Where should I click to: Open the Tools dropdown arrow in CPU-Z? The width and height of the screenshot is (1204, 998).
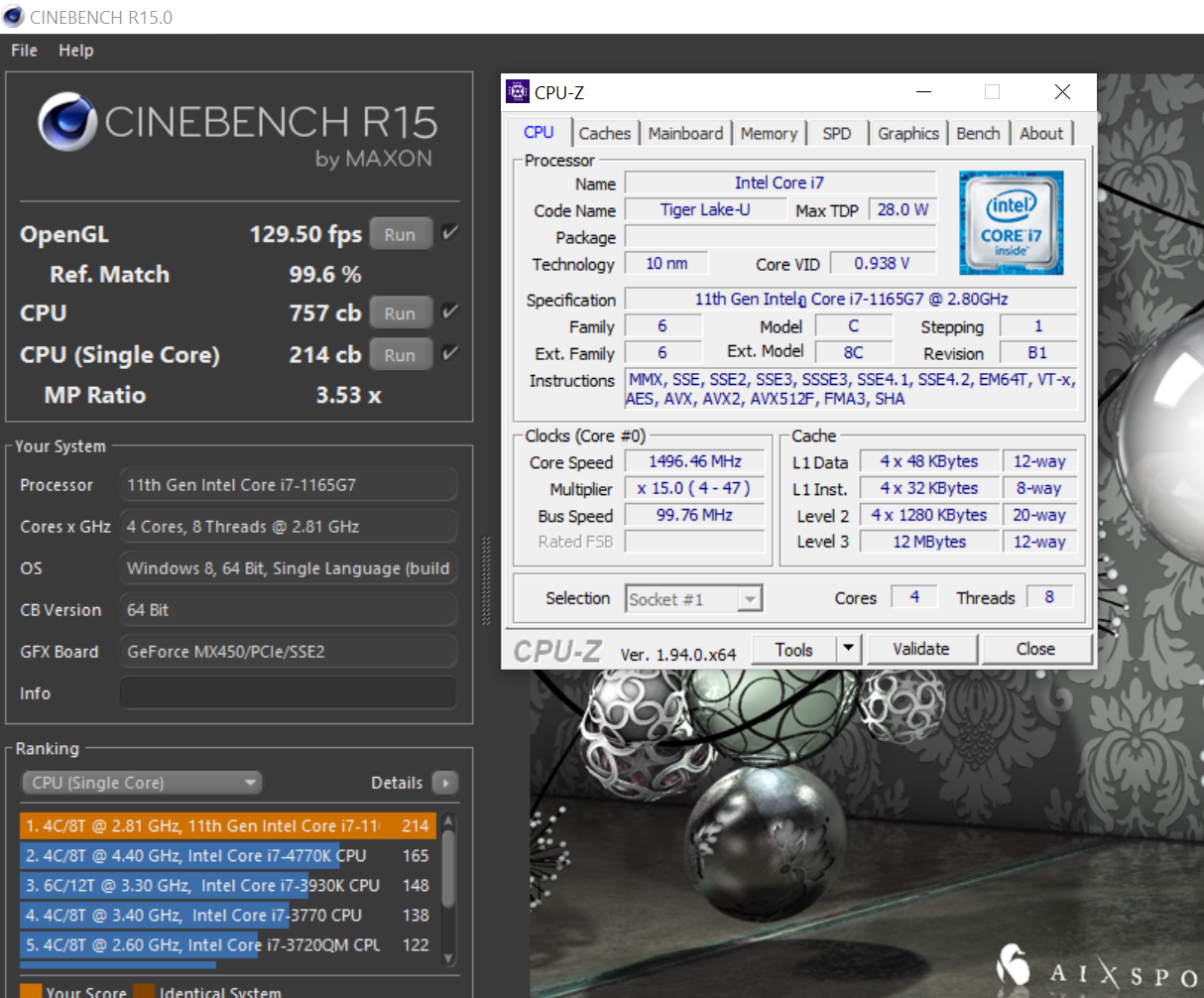(848, 649)
